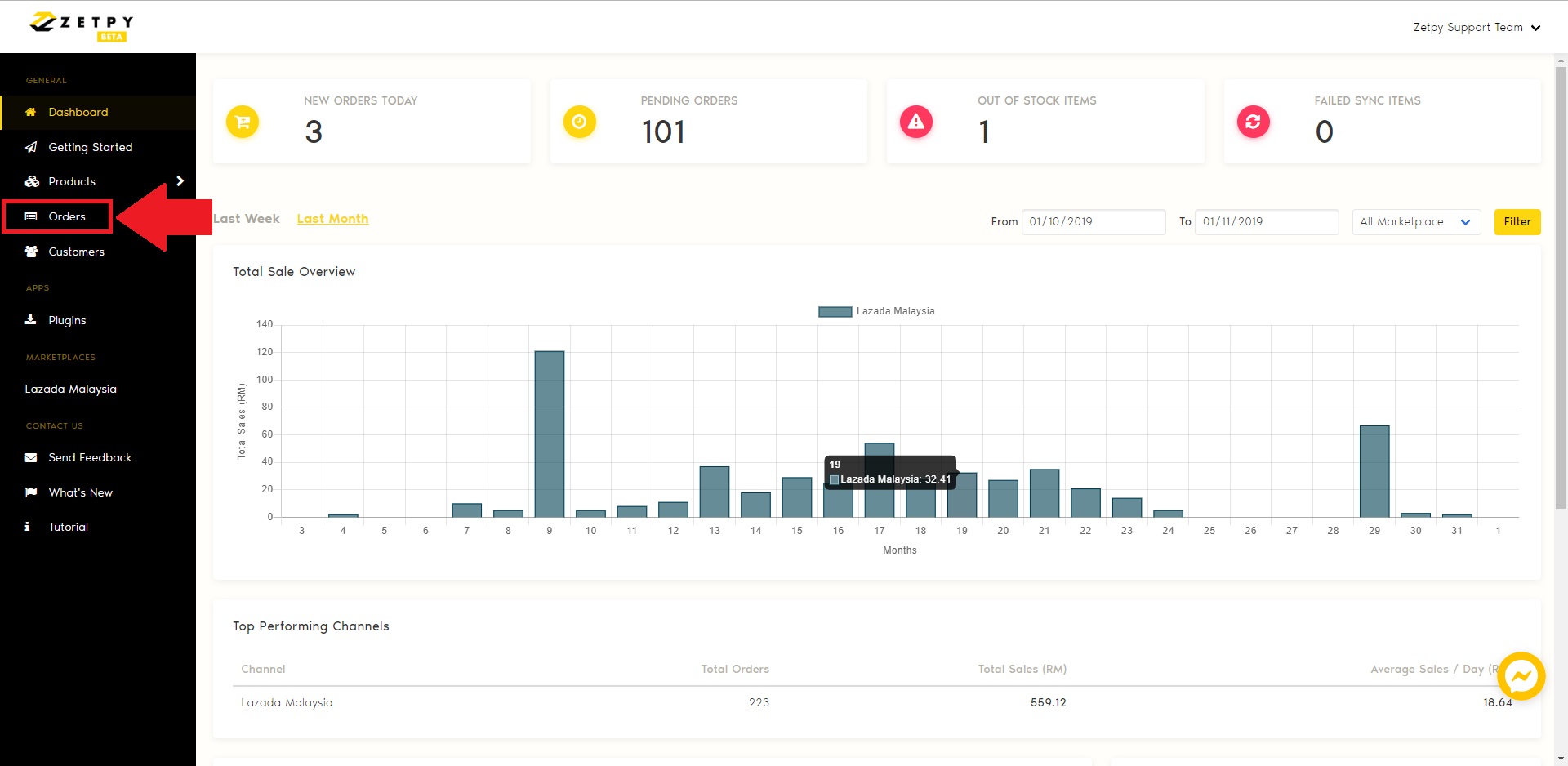Click total orders value 223
1568x766 pixels.
click(759, 702)
